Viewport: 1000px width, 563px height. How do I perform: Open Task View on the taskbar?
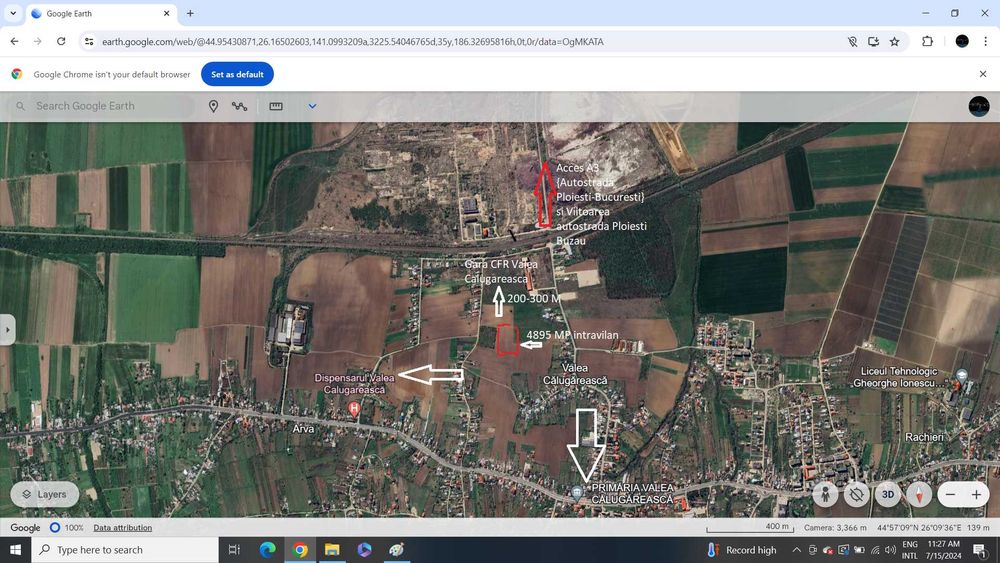[234, 550]
